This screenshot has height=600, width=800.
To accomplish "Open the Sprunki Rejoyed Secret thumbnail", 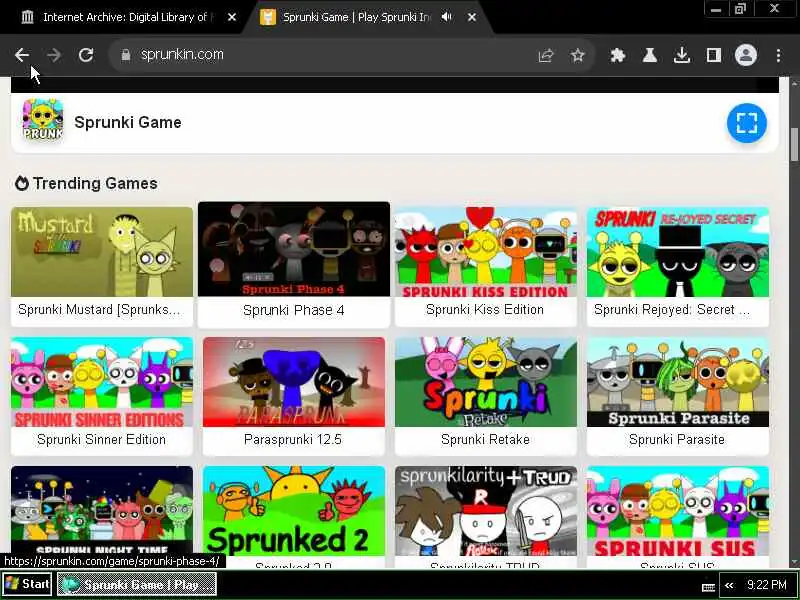I will [x=678, y=252].
